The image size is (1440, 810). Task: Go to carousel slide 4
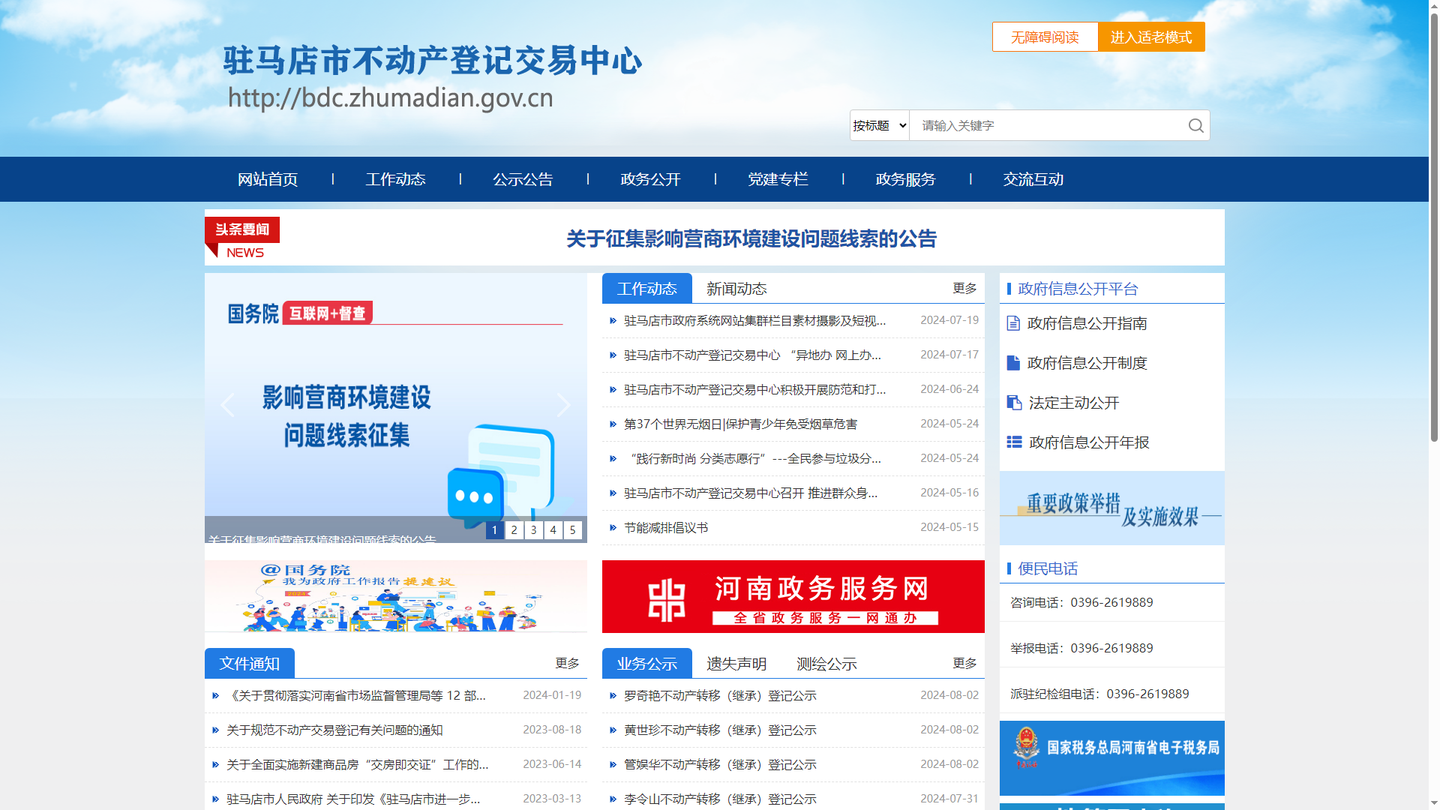(553, 530)
